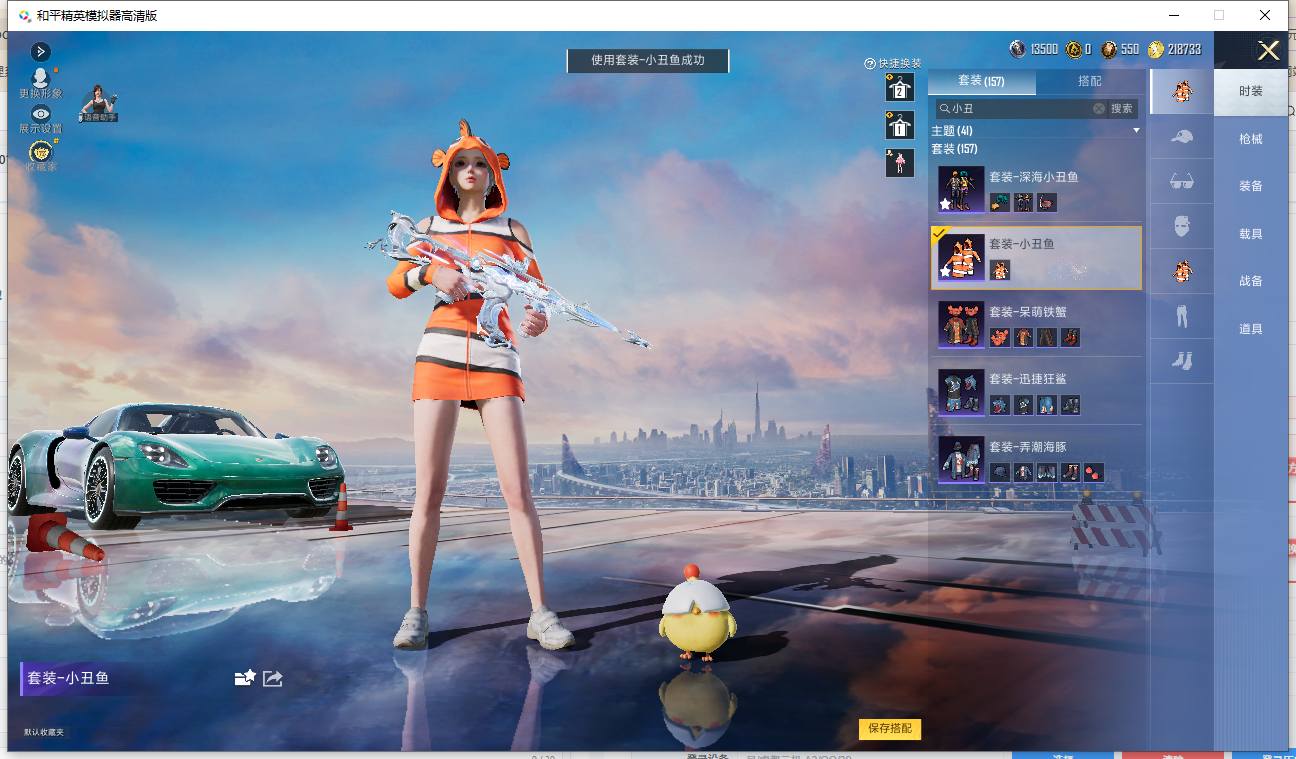This screenshot has width=1296, height=759.
Task: Click the share arrow icon
Action: (x=273, y=678)
